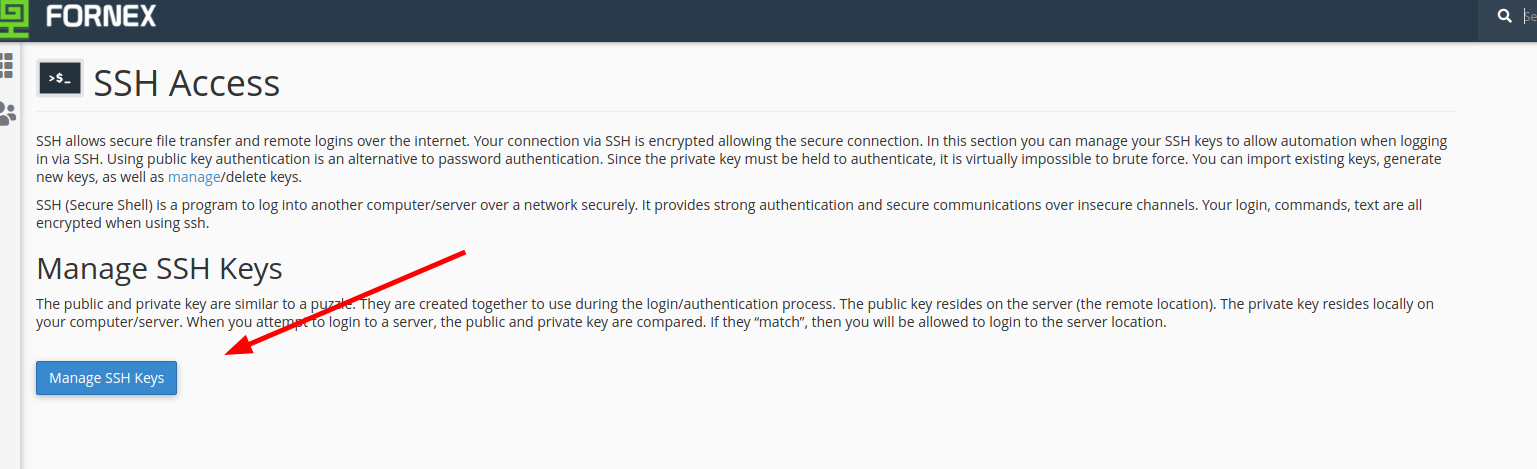Screen dimensions: 1537x469
Task: Click the magnifying glass search icon
Action: [x=1504, y=16]
